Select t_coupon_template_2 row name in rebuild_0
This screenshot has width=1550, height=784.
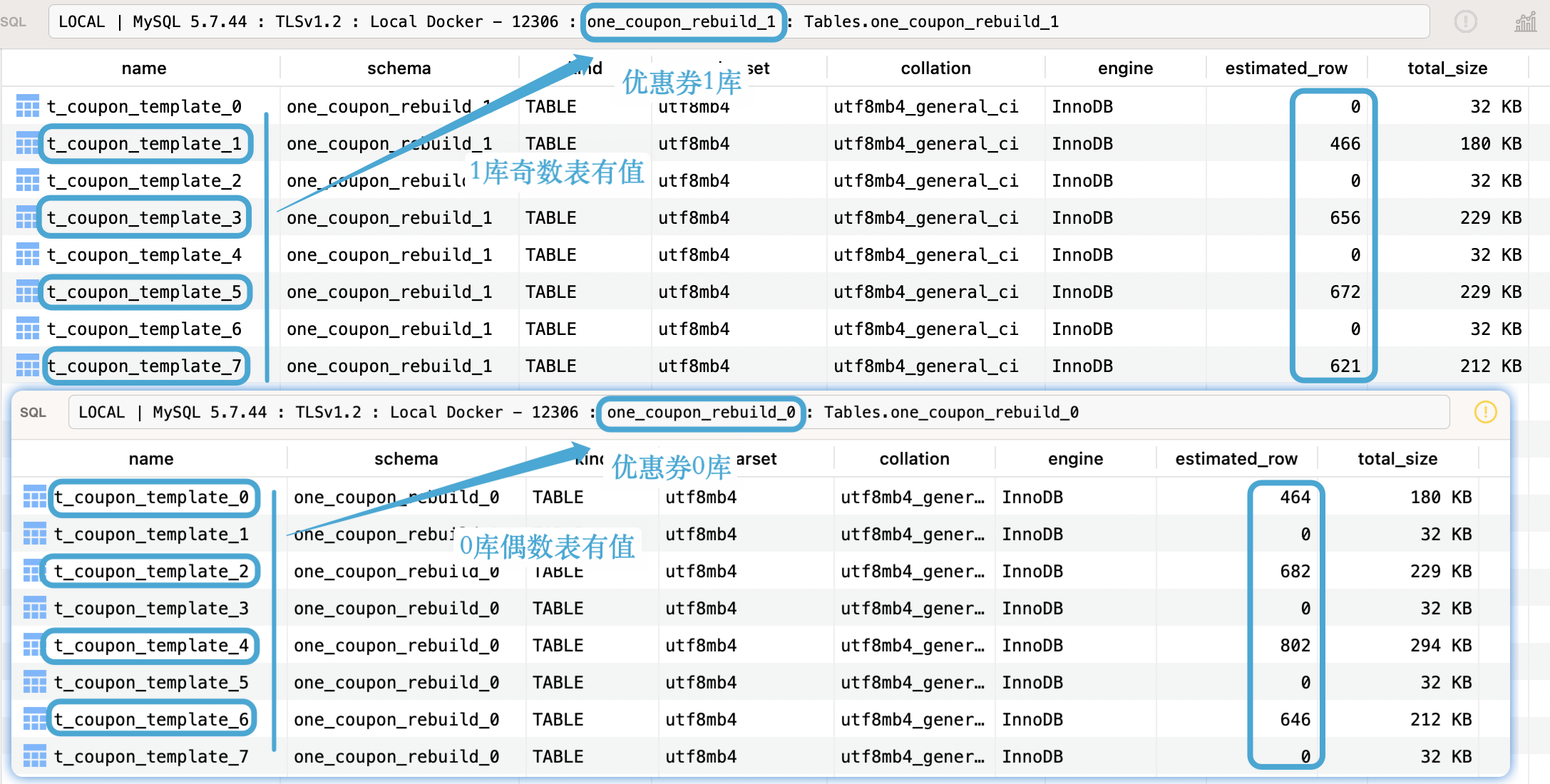click(152, 572)
